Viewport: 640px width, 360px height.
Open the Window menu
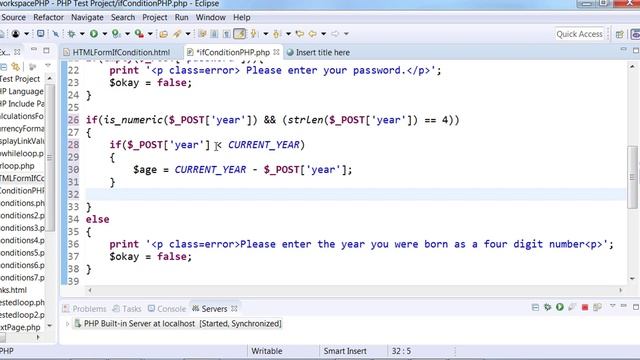coord(211,18)
